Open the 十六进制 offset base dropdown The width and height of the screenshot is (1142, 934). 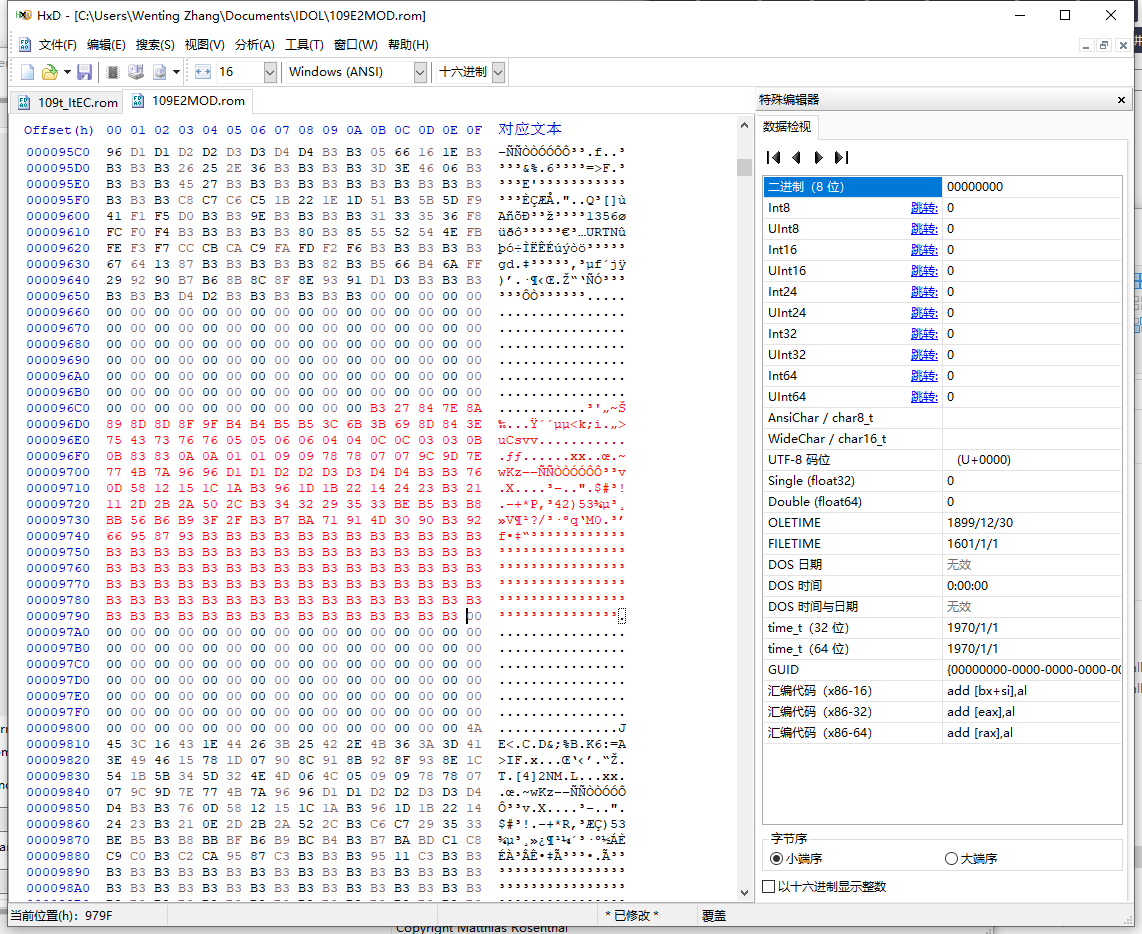click(x=498, y=72)
